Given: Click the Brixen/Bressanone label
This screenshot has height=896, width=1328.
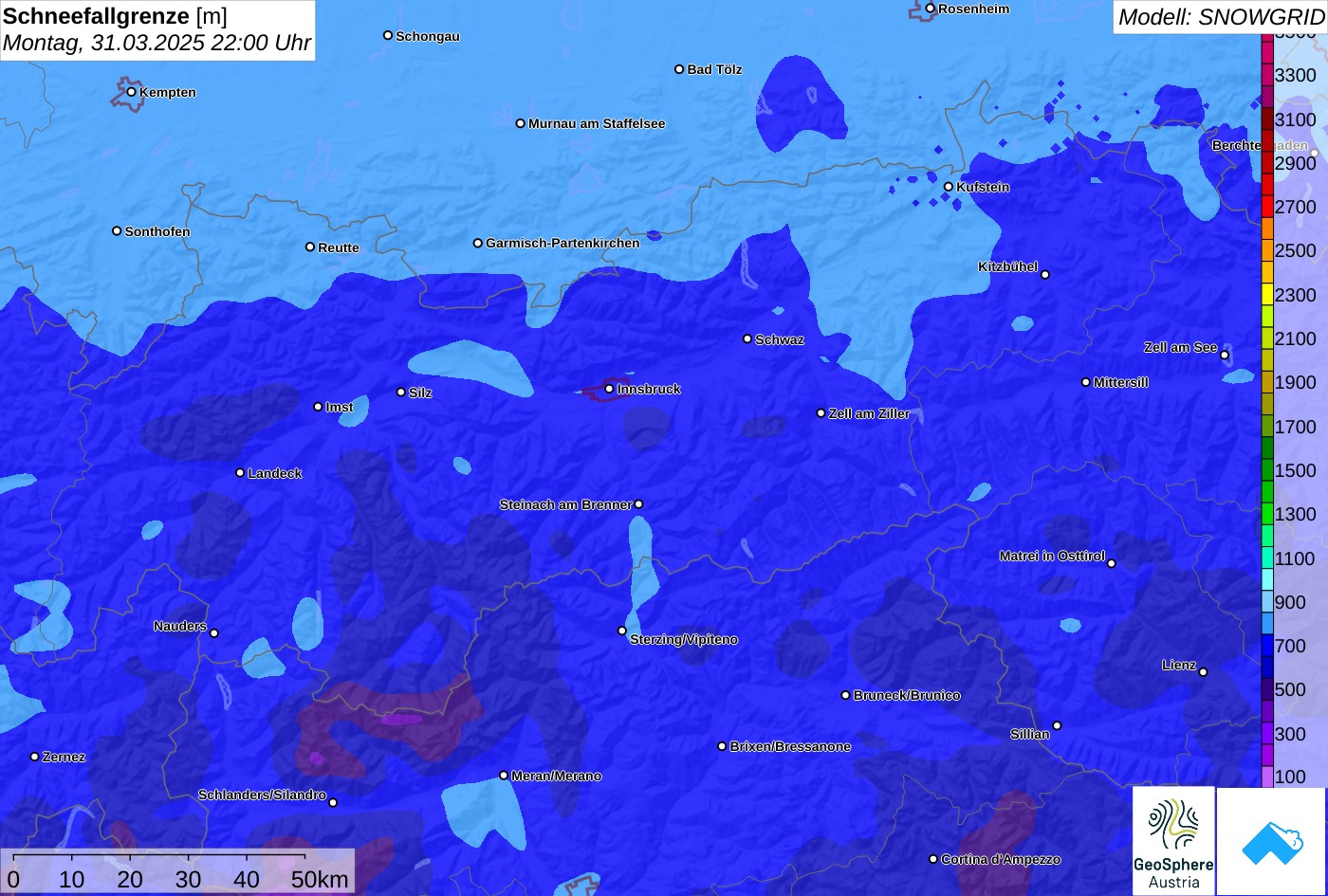Looking at the screenshot, I should click(x=790, y=746).
